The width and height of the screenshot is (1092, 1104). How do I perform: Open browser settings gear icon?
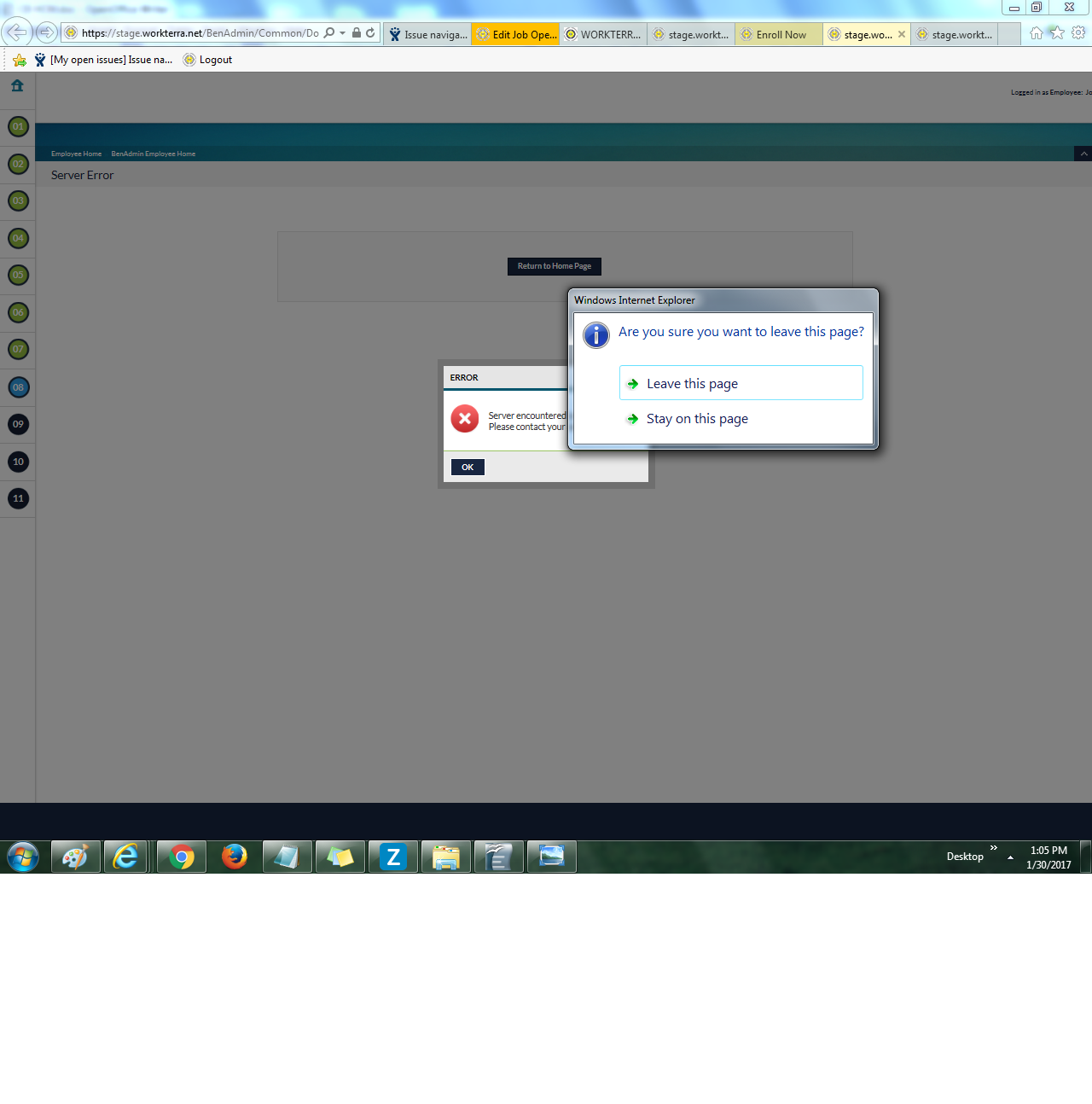coord(1078,32)
